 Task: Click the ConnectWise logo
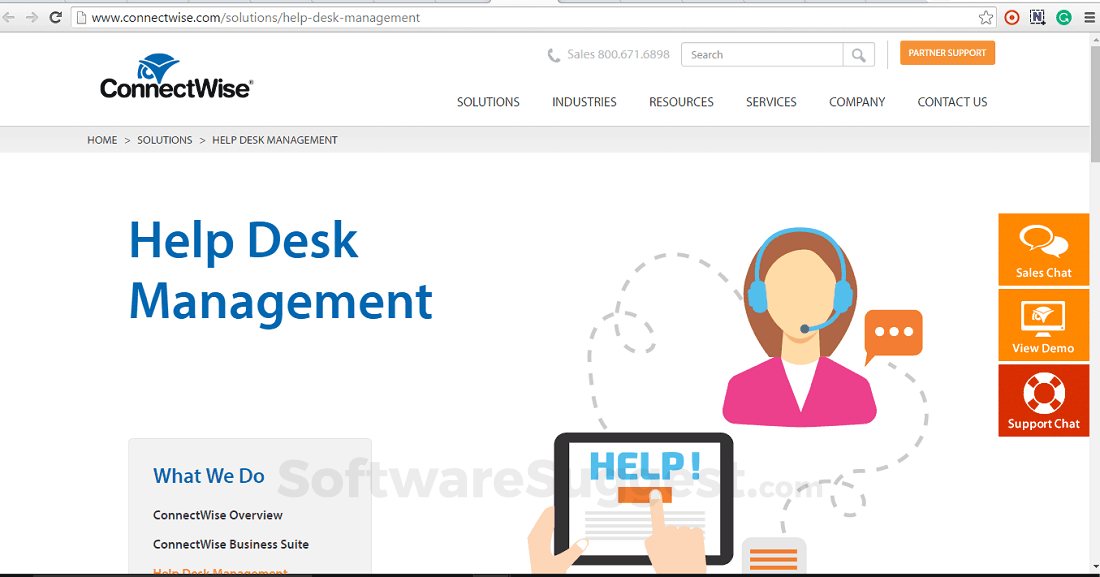[x=176, y=77]
